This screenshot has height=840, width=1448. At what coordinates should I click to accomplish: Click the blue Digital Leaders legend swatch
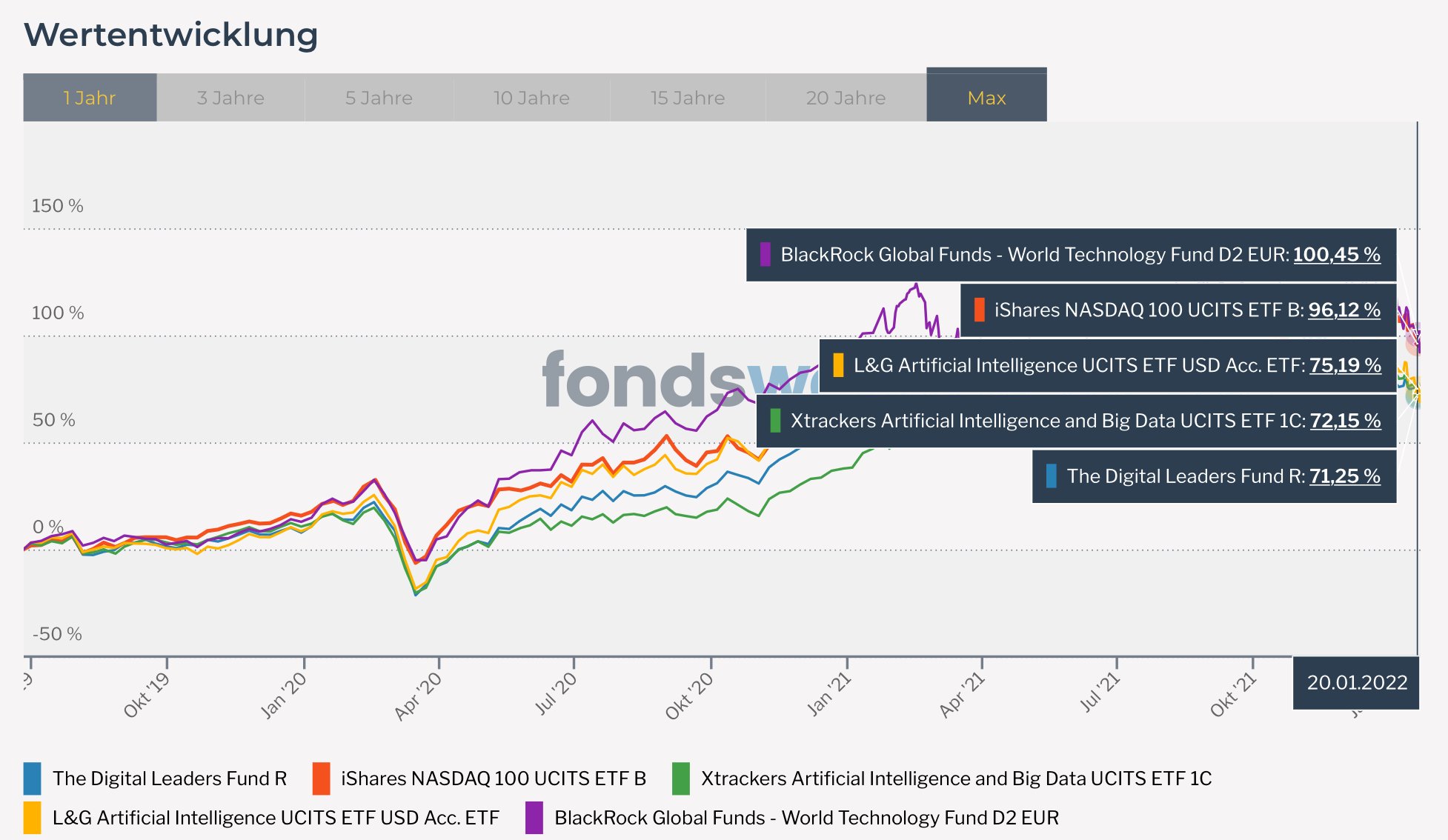[x=33, y=779]
